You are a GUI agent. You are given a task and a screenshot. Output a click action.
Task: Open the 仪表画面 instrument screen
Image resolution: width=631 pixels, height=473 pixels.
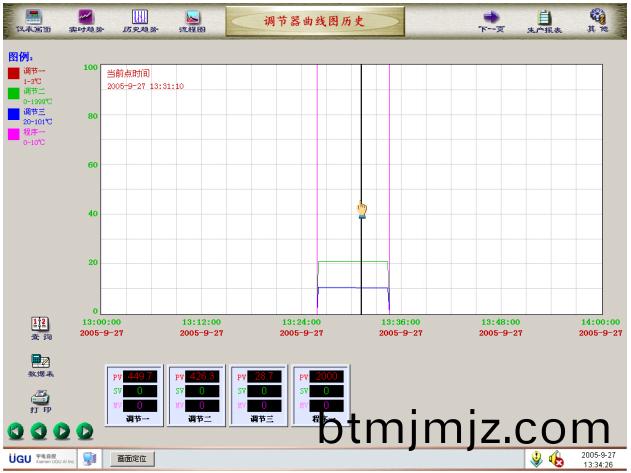click(x=33, y=20)
